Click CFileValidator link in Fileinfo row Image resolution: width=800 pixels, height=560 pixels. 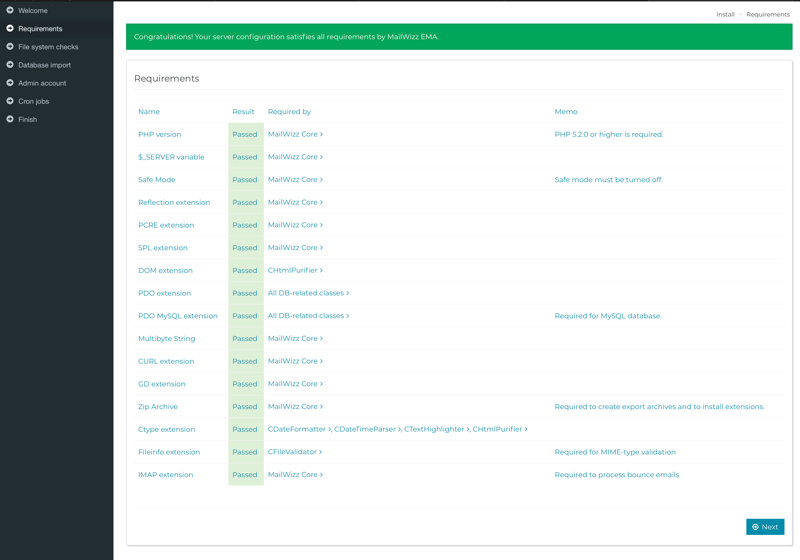[294, 452]
